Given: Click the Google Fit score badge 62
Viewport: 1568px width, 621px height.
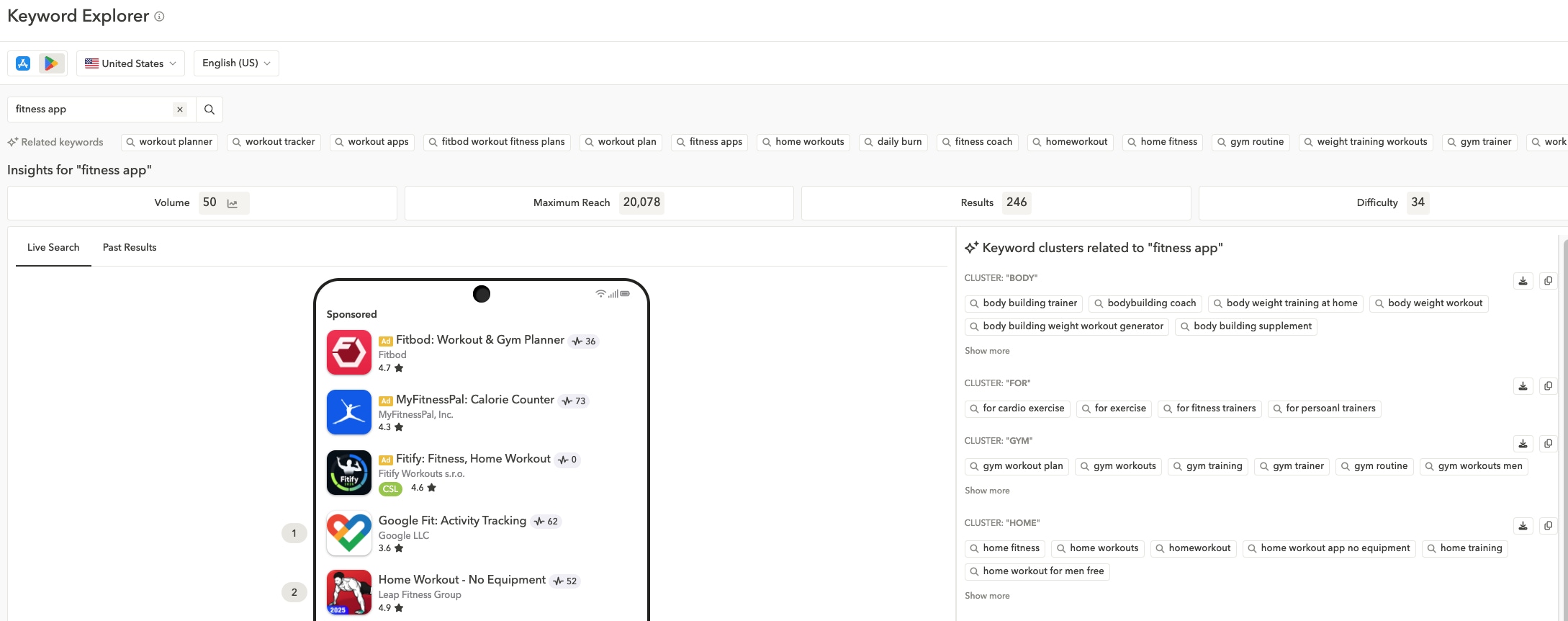Looking at the screenshot, I should tap(546, 522).
